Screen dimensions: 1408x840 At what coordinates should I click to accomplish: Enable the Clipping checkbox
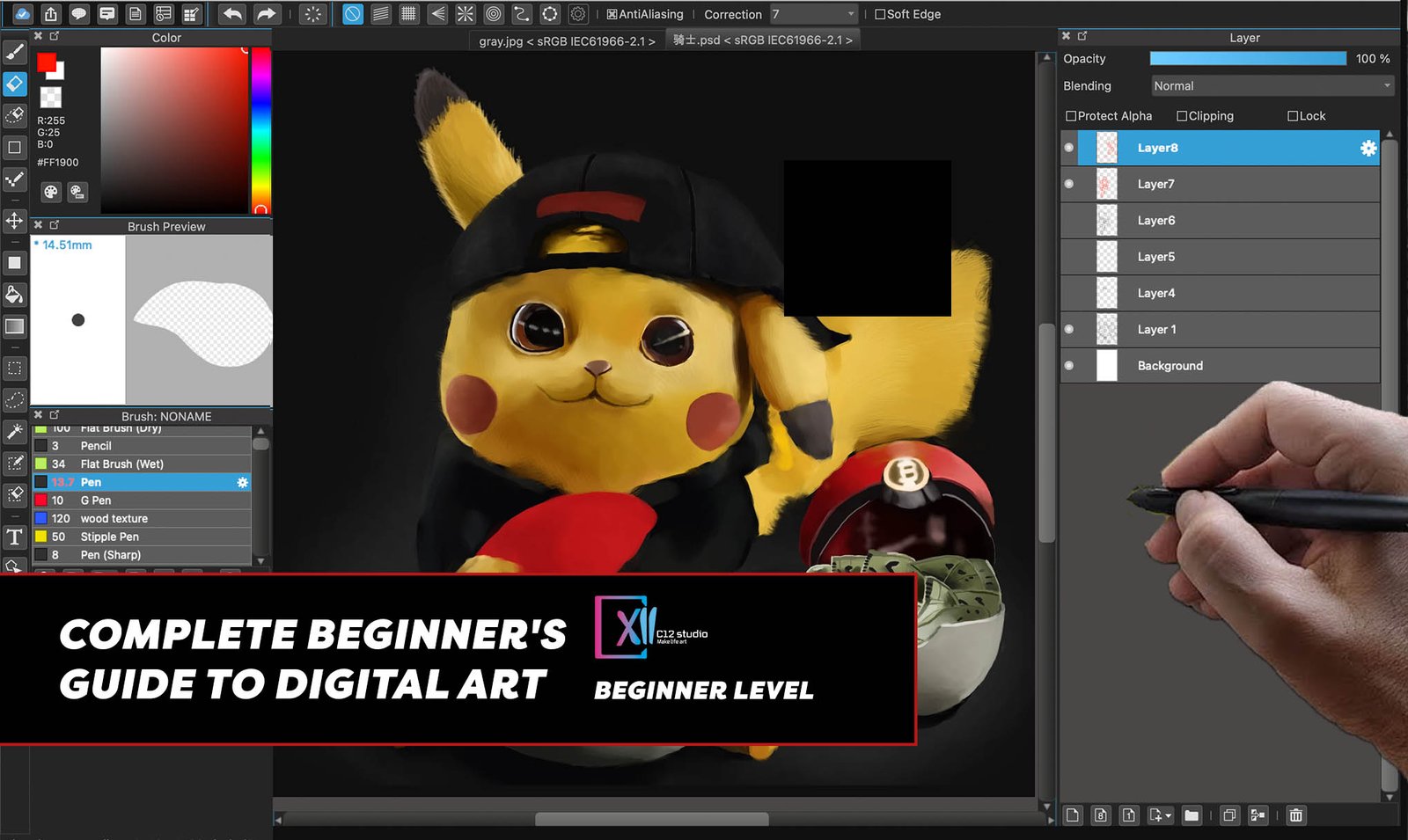click(x=1182, y=116)
